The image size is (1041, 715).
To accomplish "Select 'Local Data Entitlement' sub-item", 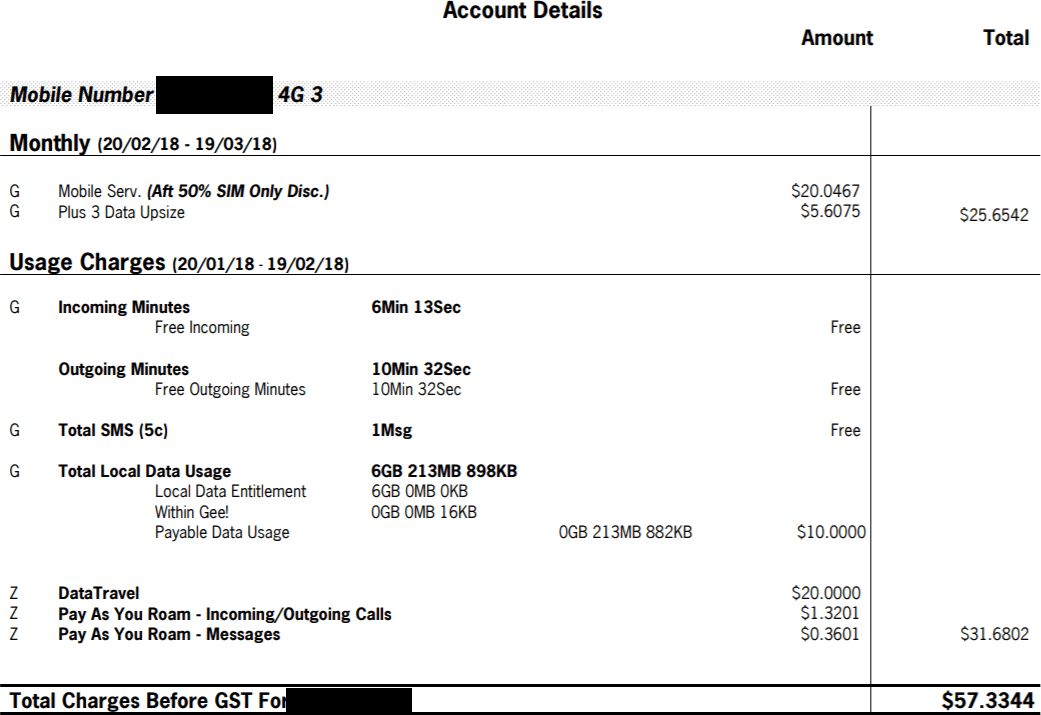I will click(x=230, y=492).
